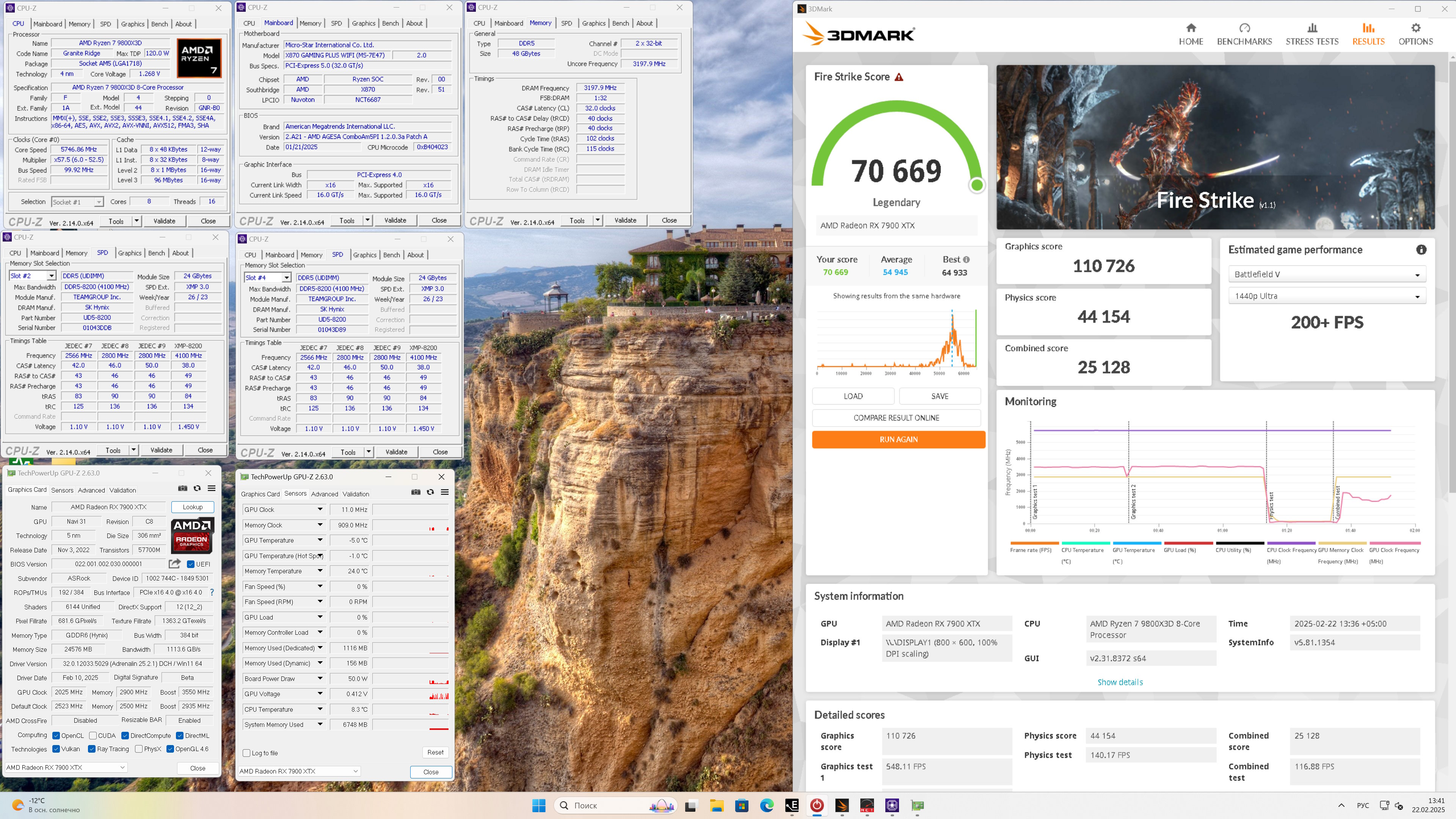This screenshot has width=1456, height=819.
Task: Click COMPARE RESULT ONLINE button
Action: [896, 418]
